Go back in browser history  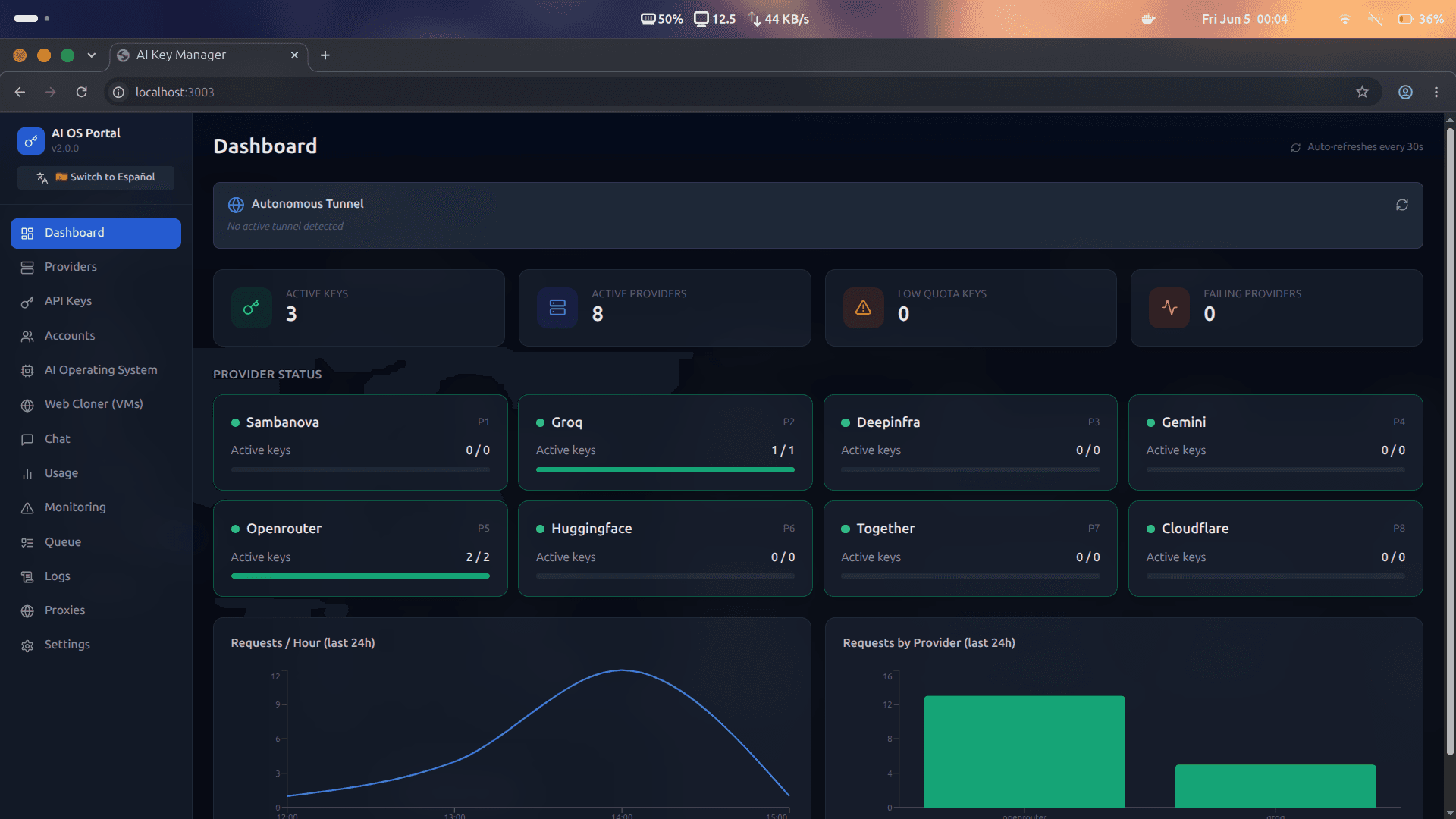coord(20,92)
